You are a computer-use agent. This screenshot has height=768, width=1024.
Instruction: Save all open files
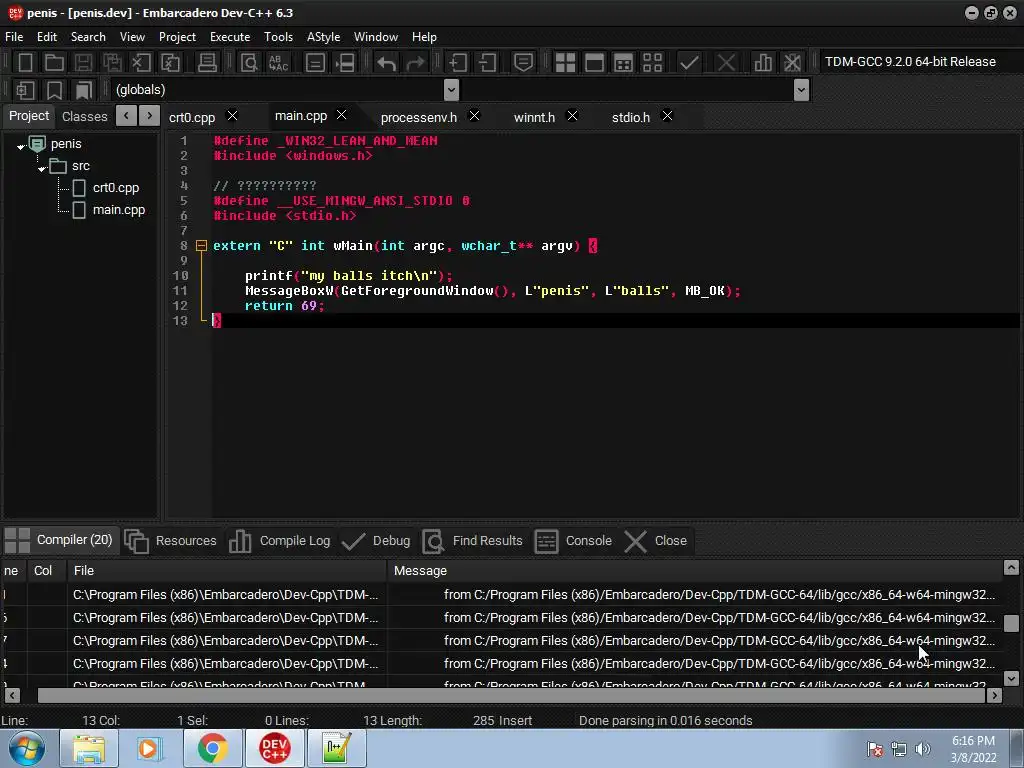click(112, 63)
